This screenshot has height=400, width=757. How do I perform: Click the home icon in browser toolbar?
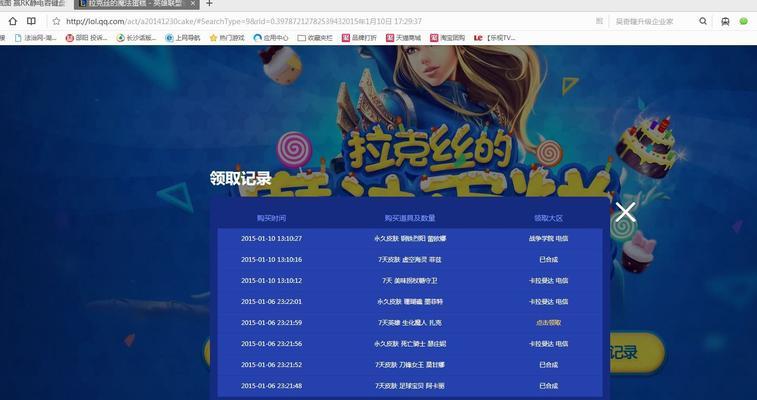13,21
